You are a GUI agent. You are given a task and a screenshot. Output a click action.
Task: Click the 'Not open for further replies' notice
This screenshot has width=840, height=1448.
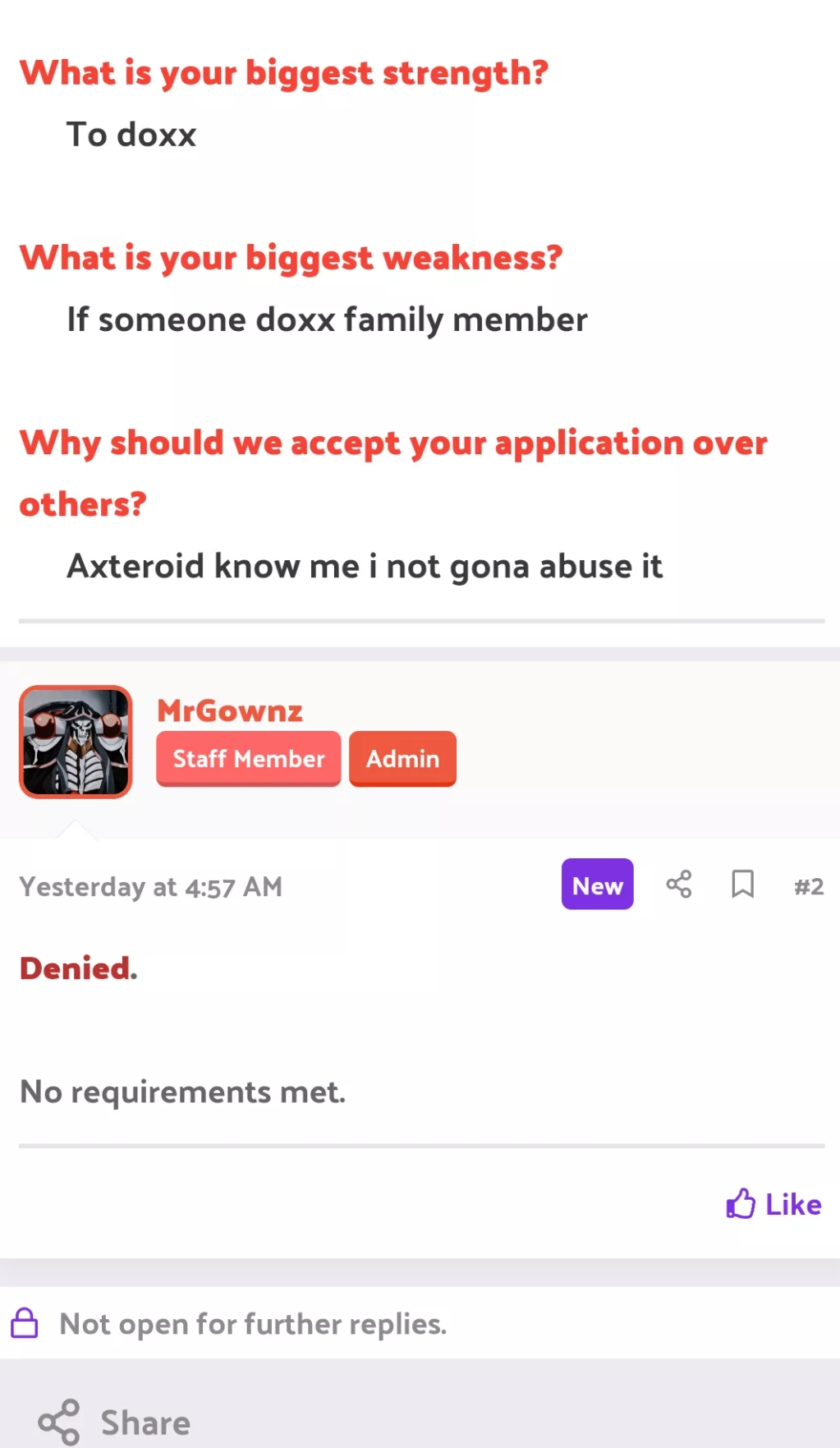tap(253, 1324)
